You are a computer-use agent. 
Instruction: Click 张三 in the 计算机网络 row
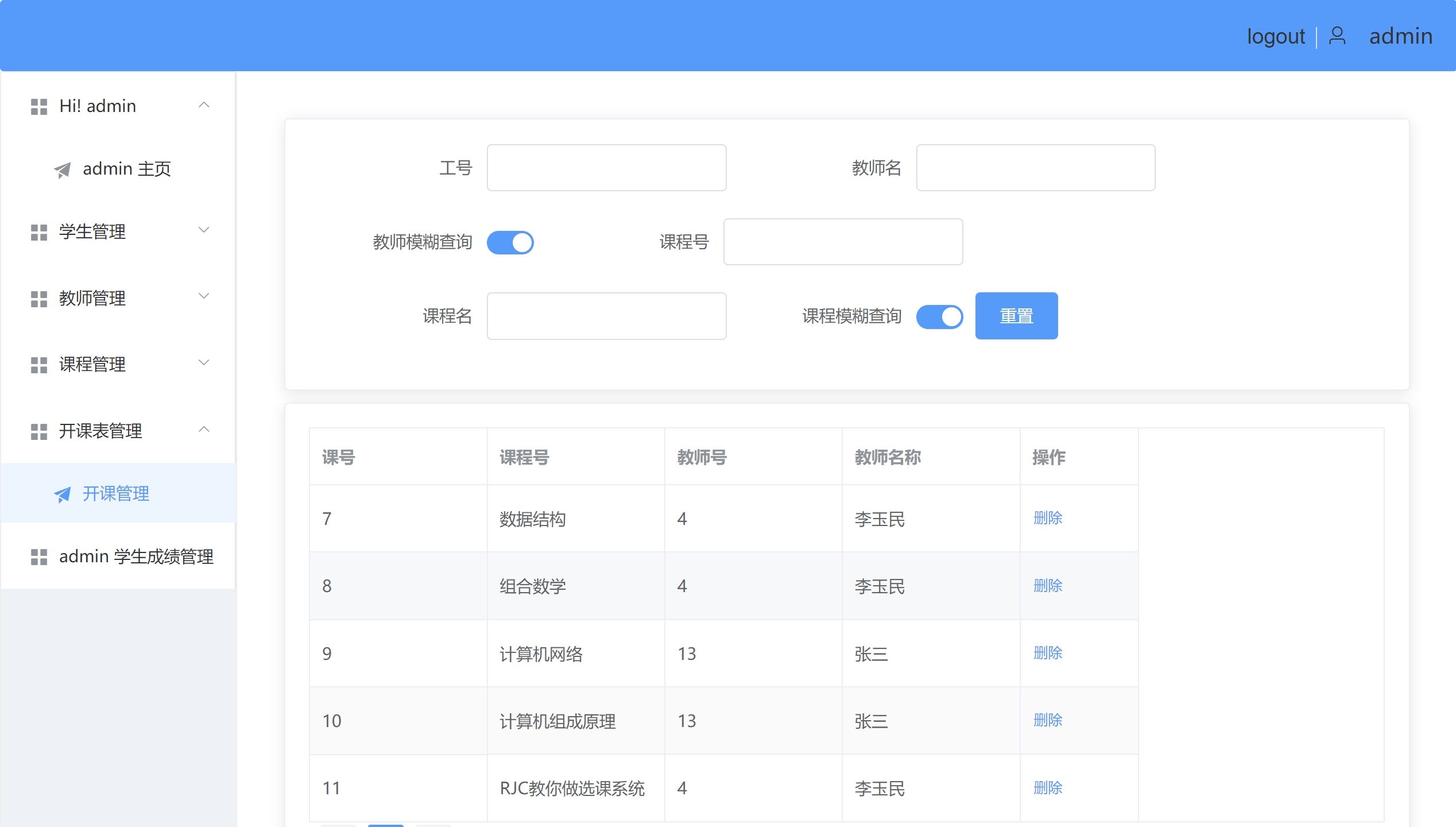click(x=871, y=654)
